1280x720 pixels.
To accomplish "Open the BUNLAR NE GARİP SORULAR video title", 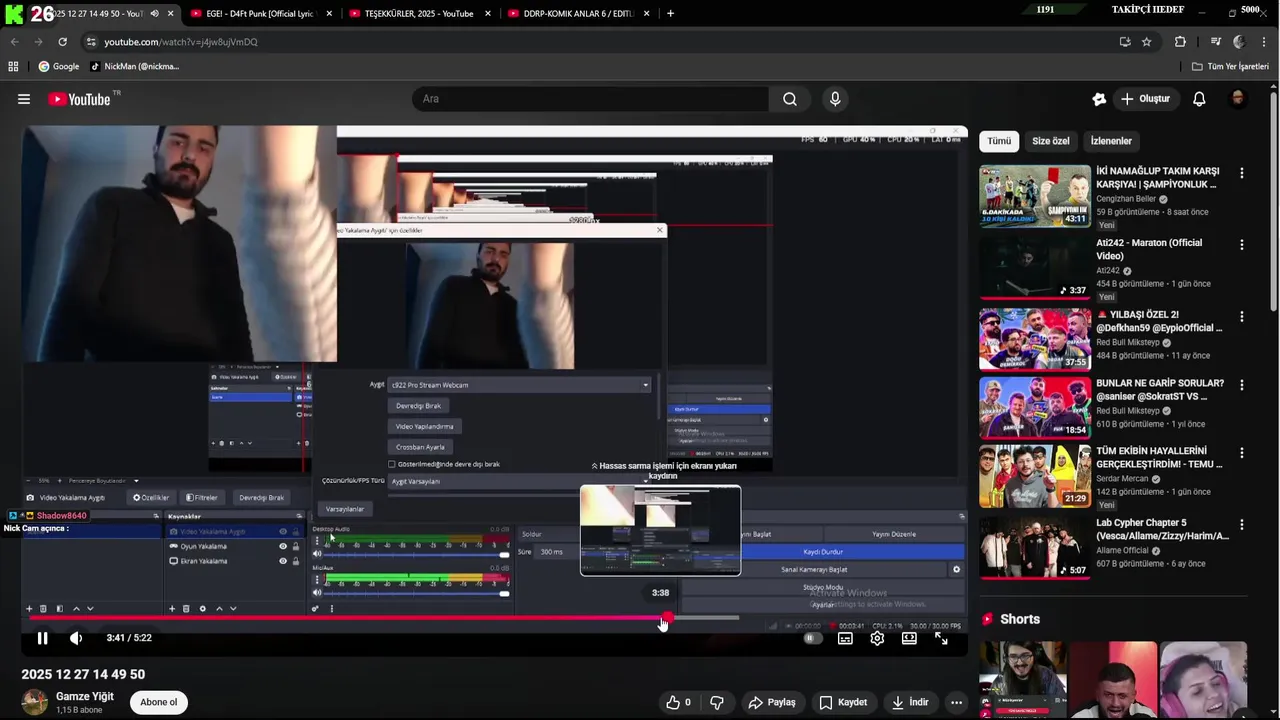I will tap(1160, 390).
